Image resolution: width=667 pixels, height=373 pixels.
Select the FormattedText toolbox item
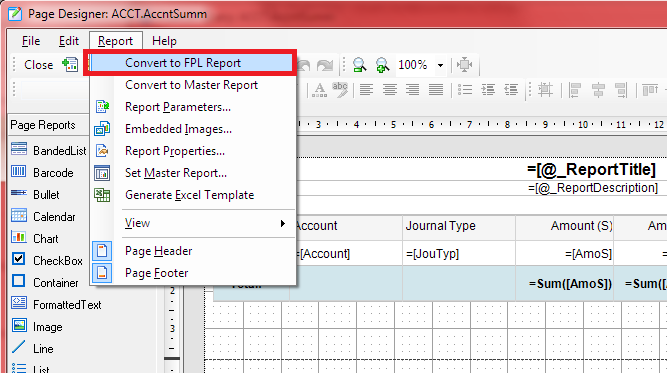[56, 305]
